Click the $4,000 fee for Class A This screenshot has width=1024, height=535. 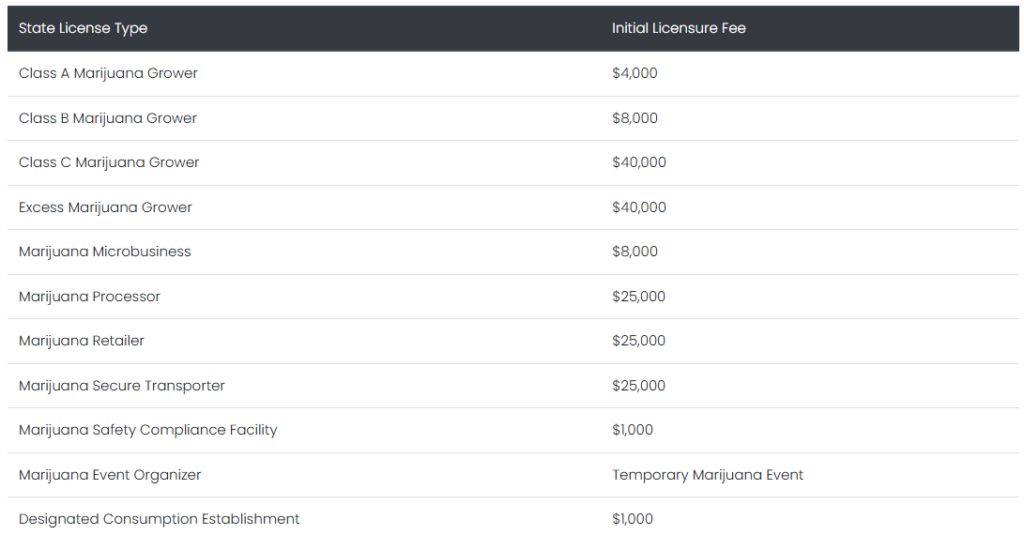click(x=635, y=73)
